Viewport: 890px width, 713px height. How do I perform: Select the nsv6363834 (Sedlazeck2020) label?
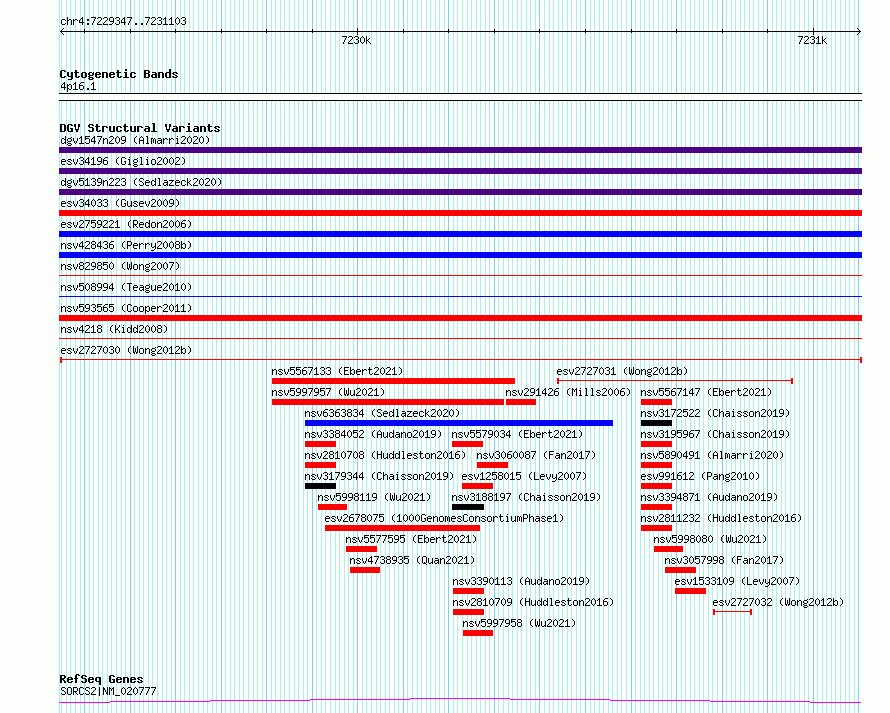click(x=382, y=413)
